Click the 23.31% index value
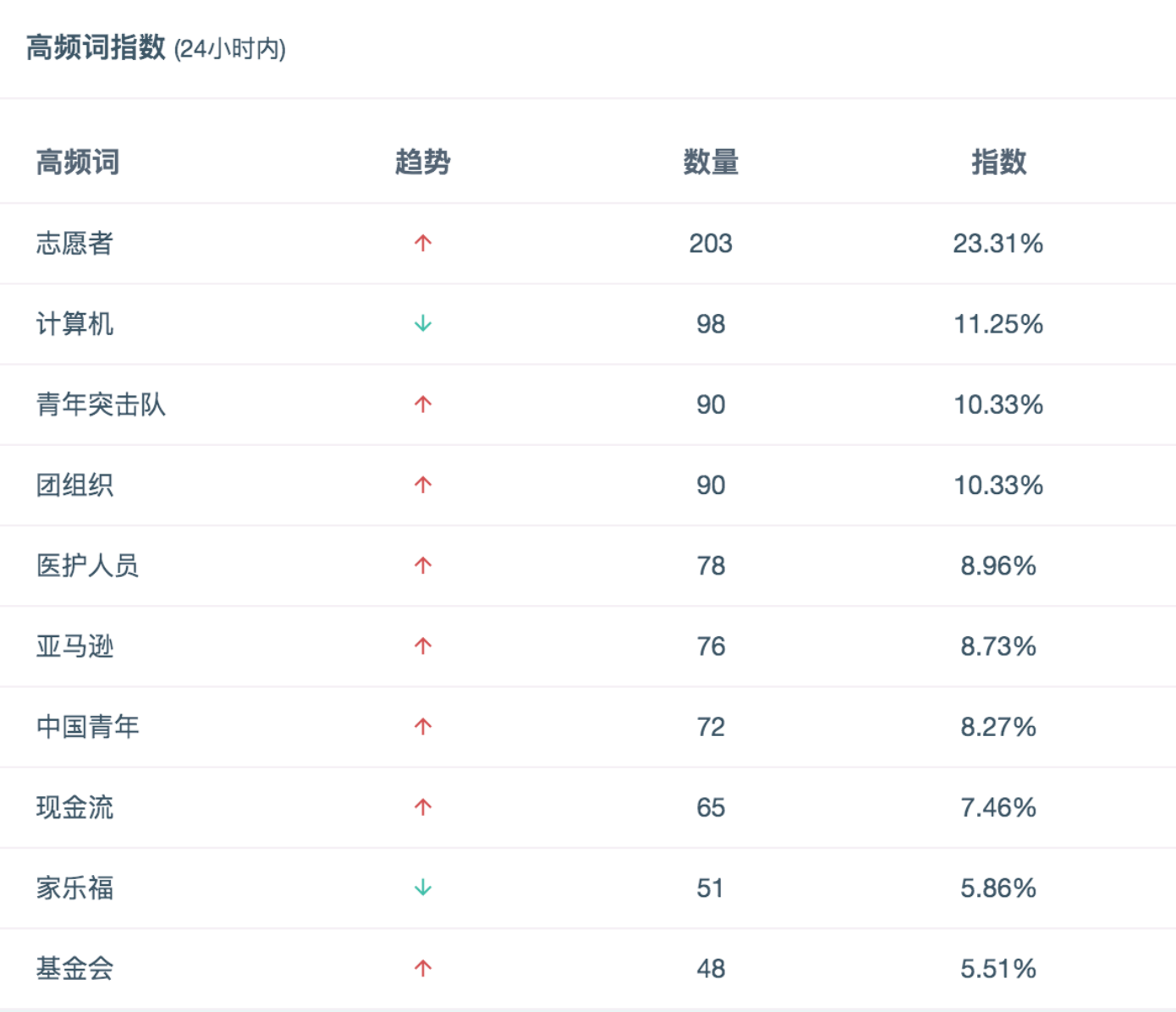The width and height of the screenshot is (1176, 1012). pyautogui.click(x=998, y=244)
